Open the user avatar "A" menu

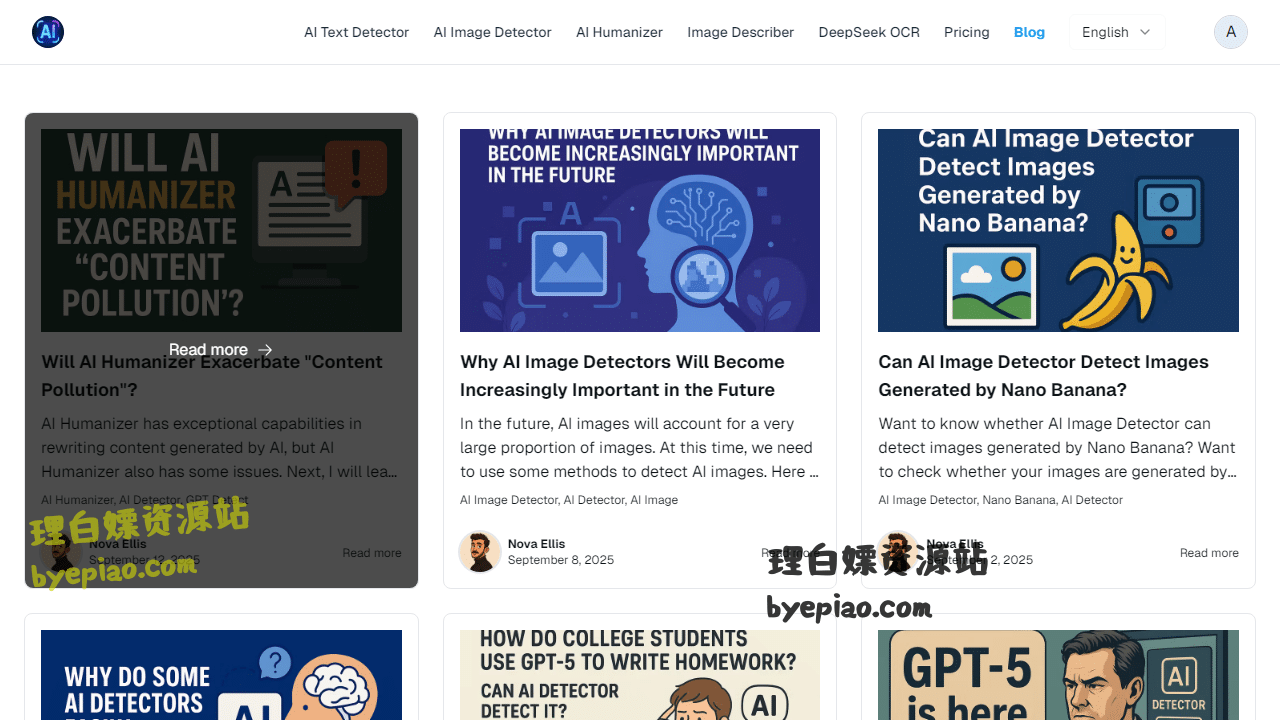point(1231,32)
